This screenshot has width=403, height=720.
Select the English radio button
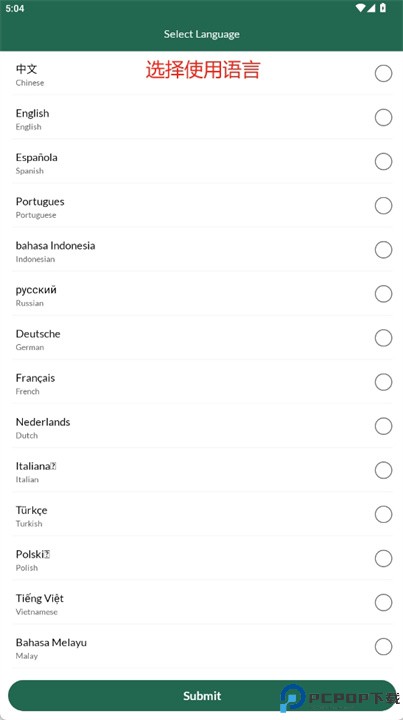(x=383, y=118)
